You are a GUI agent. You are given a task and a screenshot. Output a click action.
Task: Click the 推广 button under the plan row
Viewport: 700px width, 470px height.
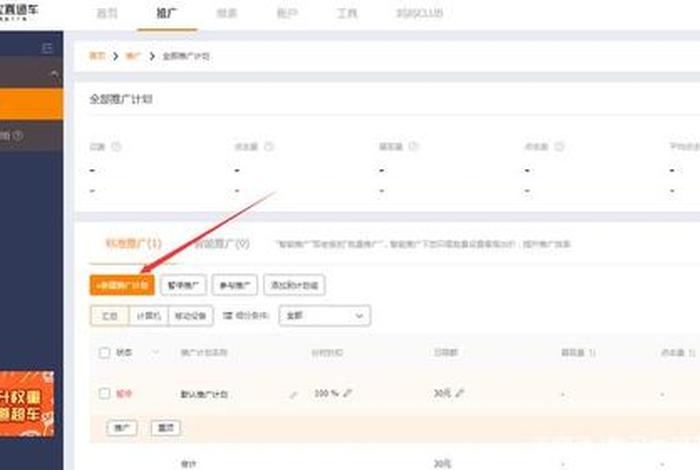[122, 428]
